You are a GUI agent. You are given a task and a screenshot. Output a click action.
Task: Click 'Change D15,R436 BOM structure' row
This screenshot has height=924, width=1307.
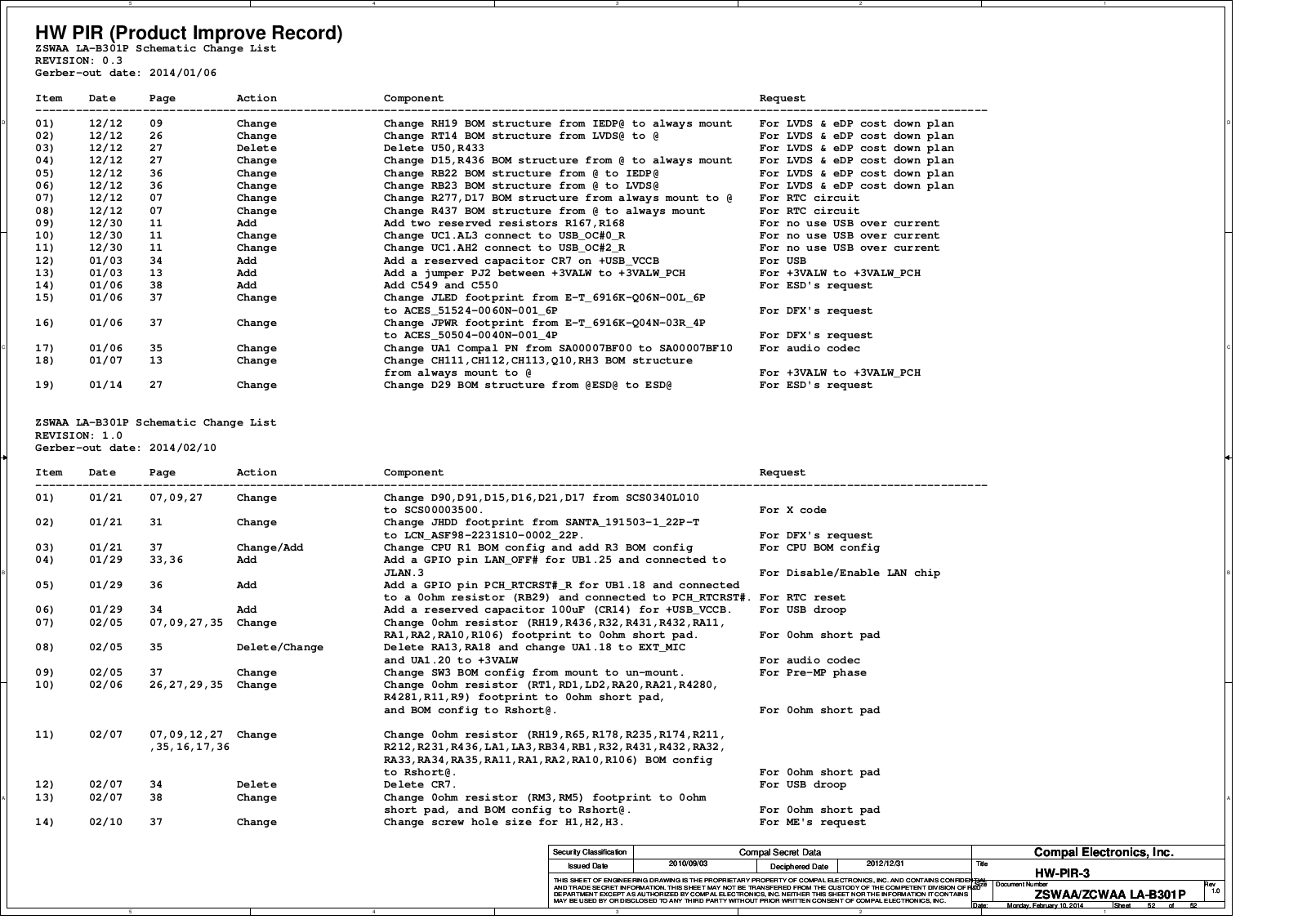coord(558,160)
